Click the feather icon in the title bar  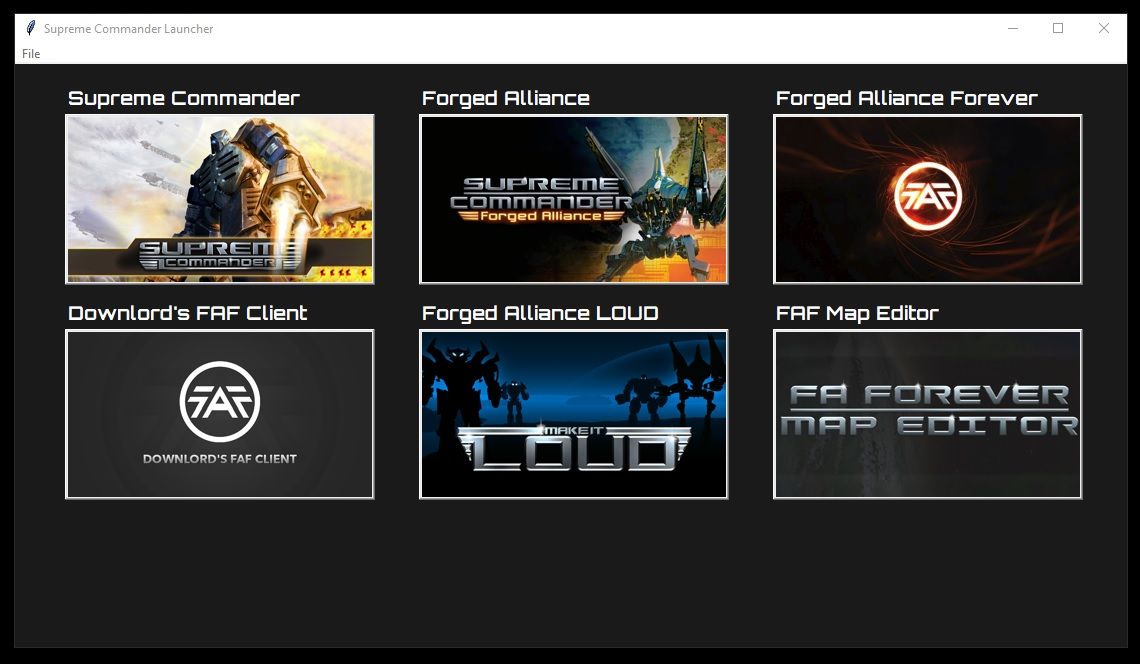[31, 28]
